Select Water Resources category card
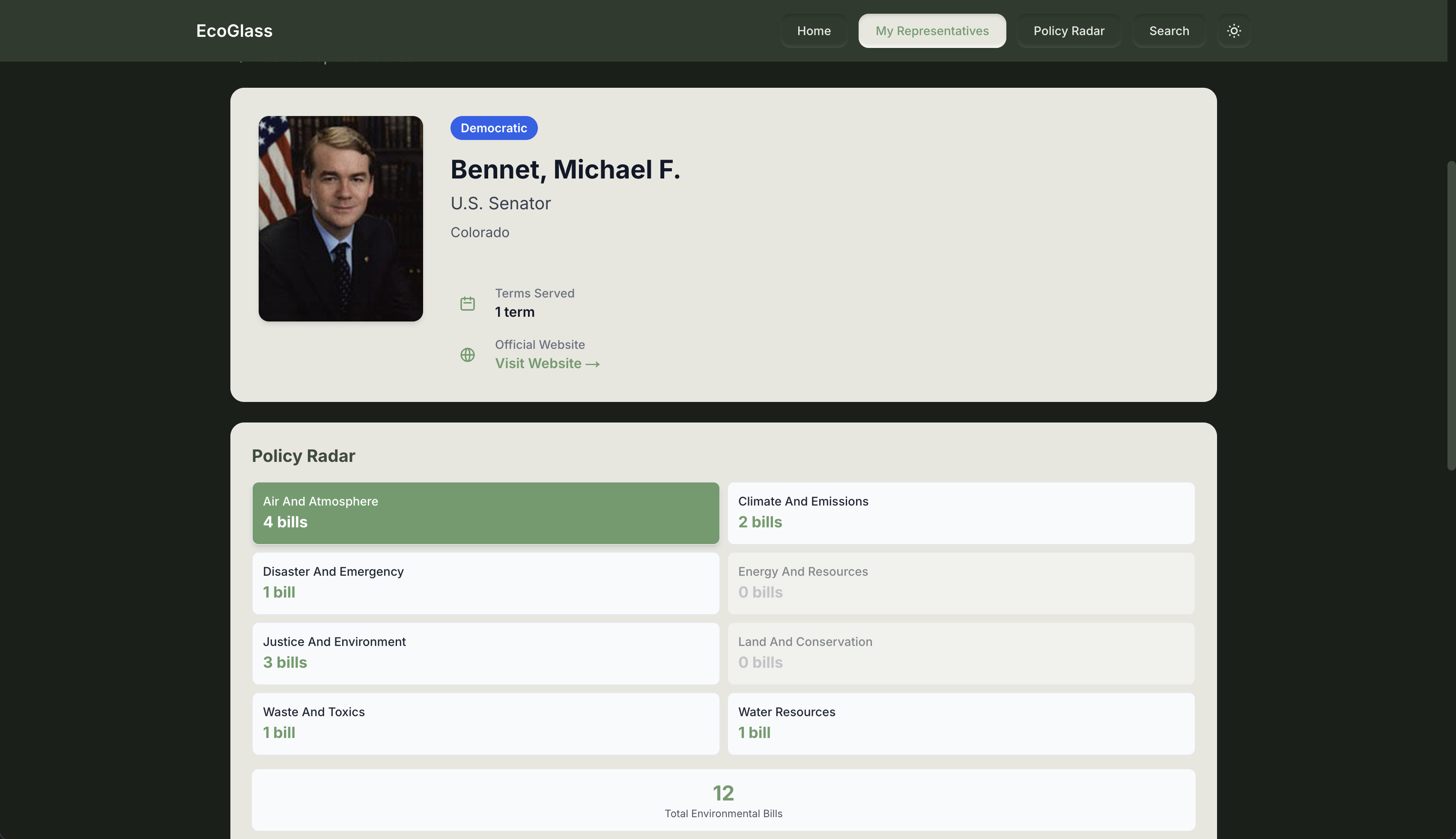Image resolution: width=1456 pixels, height=839 pixels. coord(960,723)
